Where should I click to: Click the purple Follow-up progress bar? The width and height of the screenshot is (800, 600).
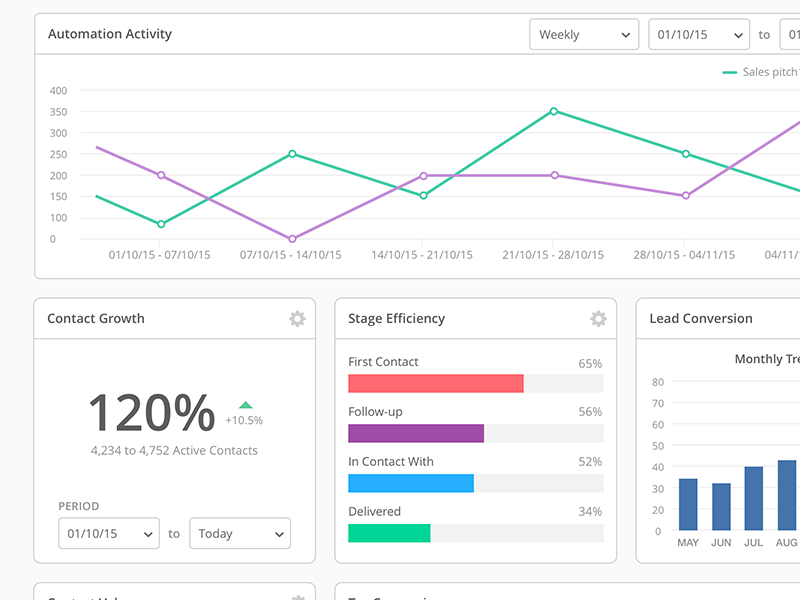tap(416, 434)
